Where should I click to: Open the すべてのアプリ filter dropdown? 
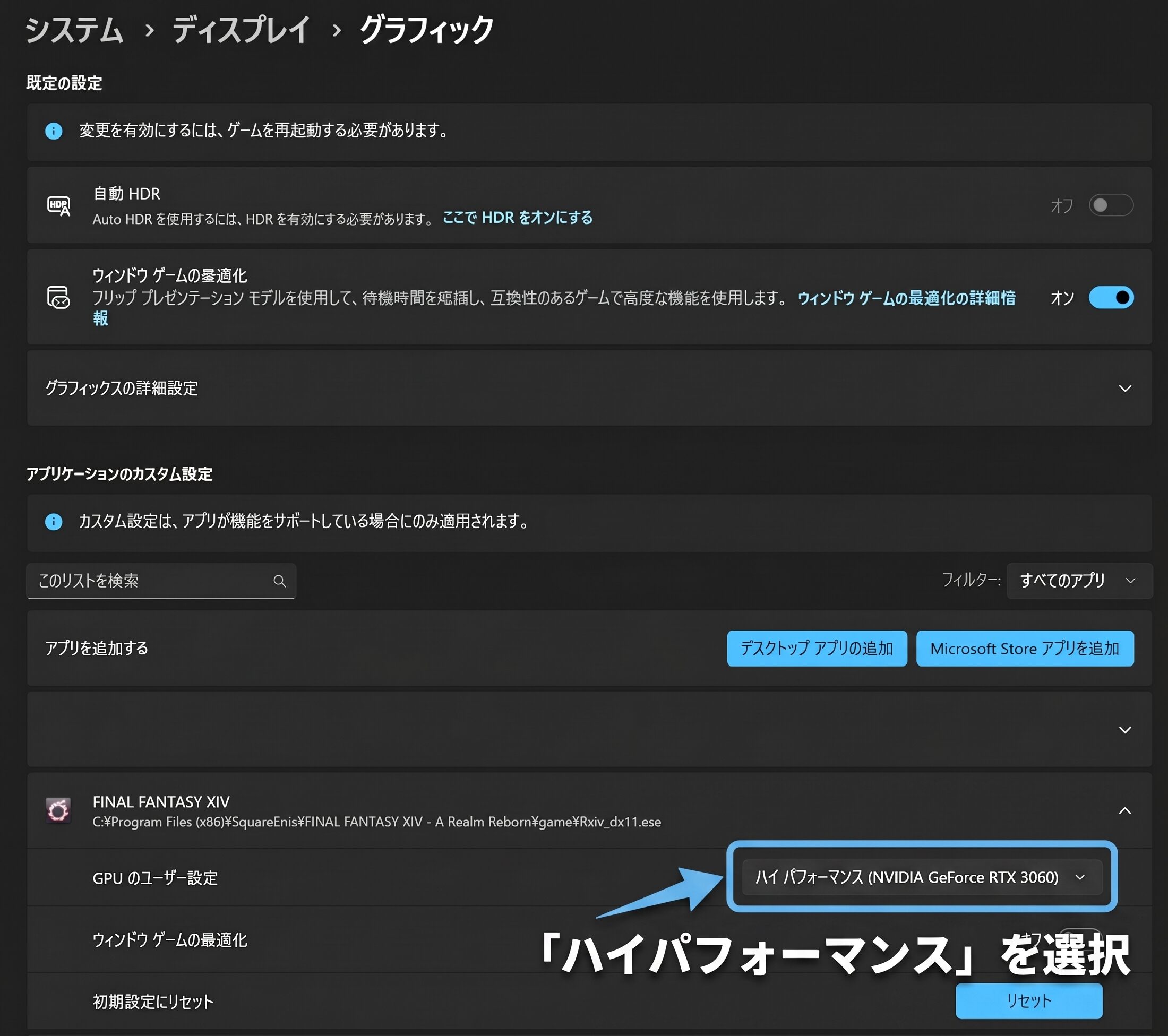(1079, 581)
